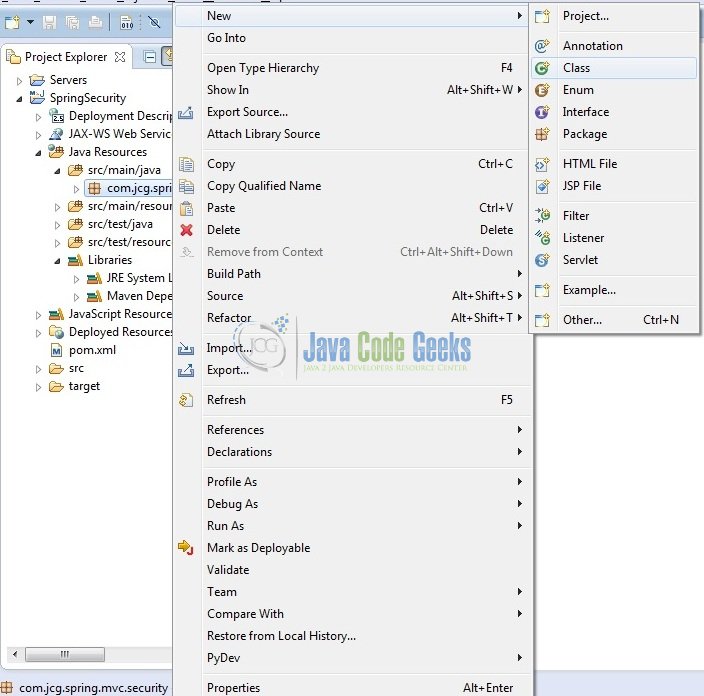This screenshot has width=704, height=696.
Task: Click the HTML File icon
Action: point(542,164)
